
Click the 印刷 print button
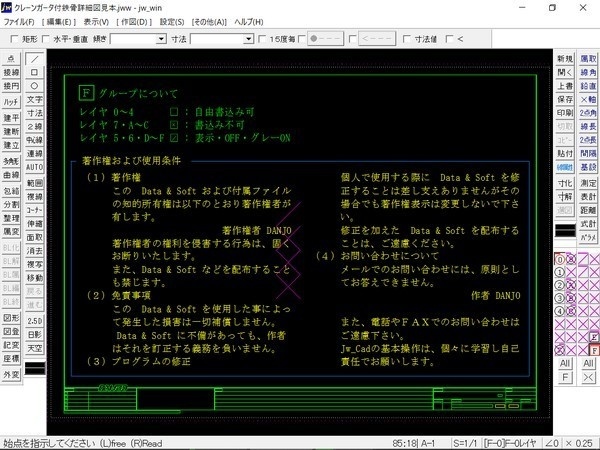[x=565, y=113]
